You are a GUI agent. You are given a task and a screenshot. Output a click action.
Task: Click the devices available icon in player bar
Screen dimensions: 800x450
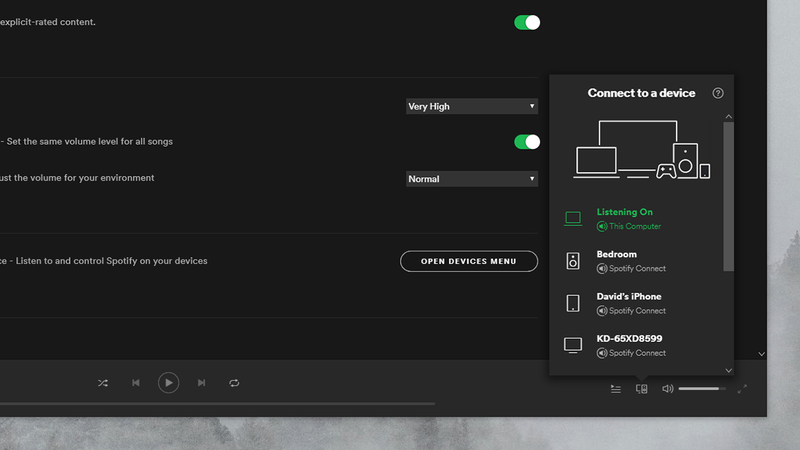point(642,389)
